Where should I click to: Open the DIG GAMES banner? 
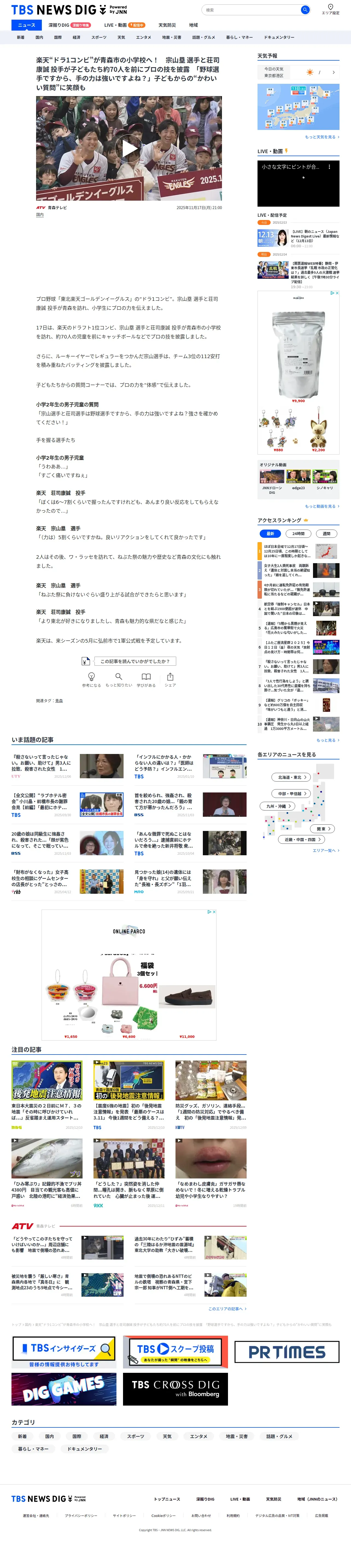(x=64, y=1389)
